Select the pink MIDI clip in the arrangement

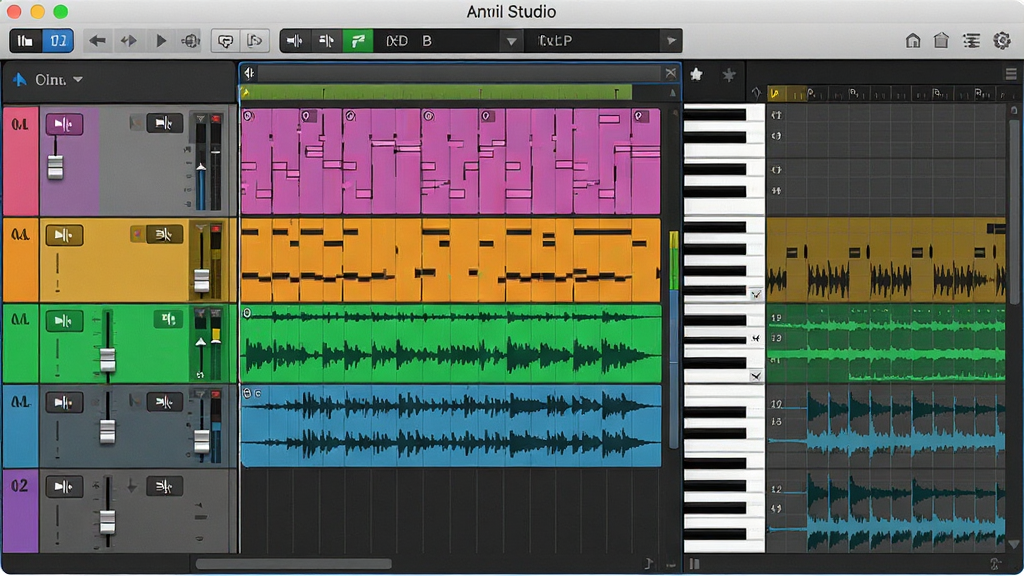point(451,161)
